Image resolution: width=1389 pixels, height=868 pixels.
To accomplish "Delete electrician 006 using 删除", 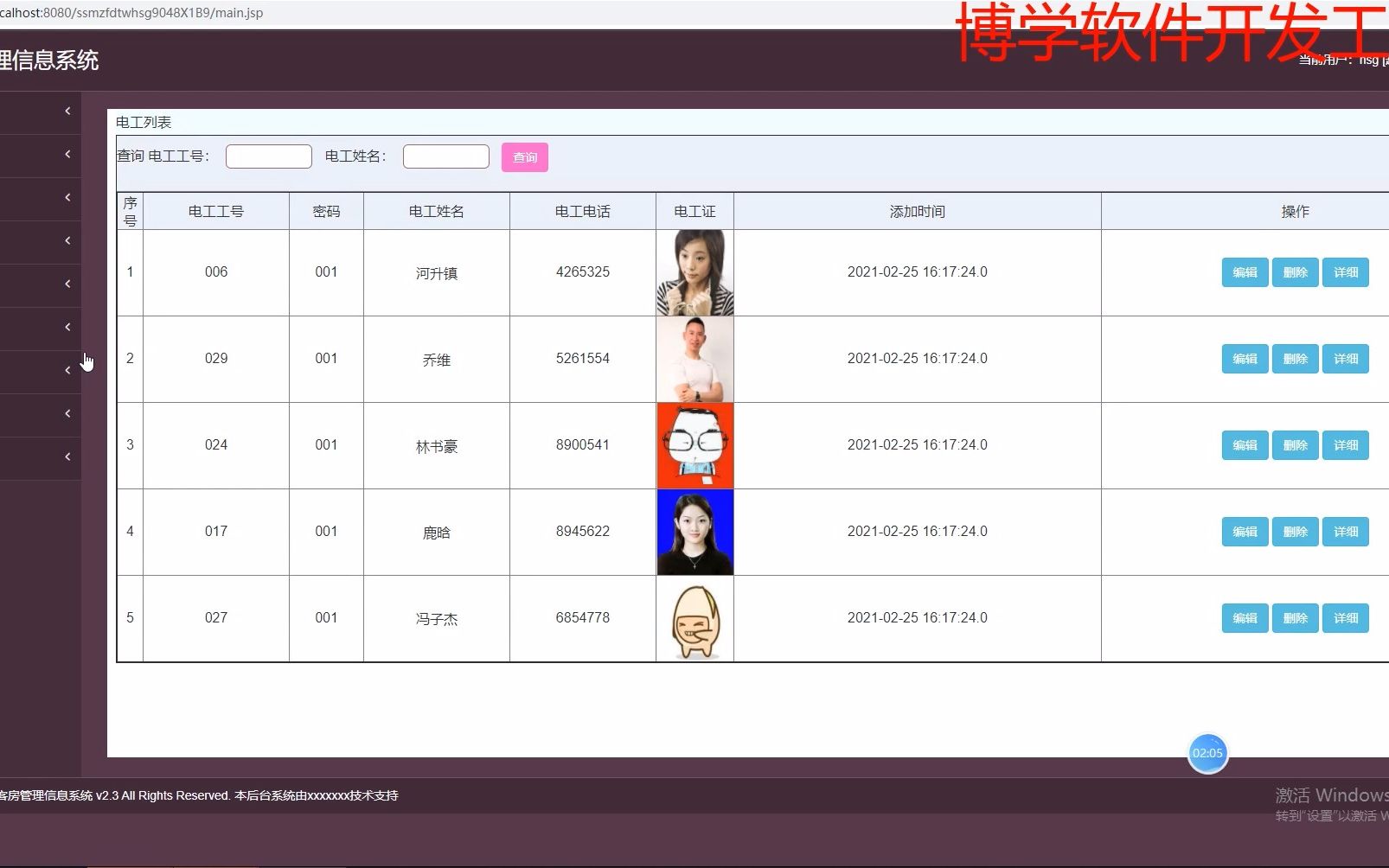I will pyautogui.click(x=1295, y=272).
